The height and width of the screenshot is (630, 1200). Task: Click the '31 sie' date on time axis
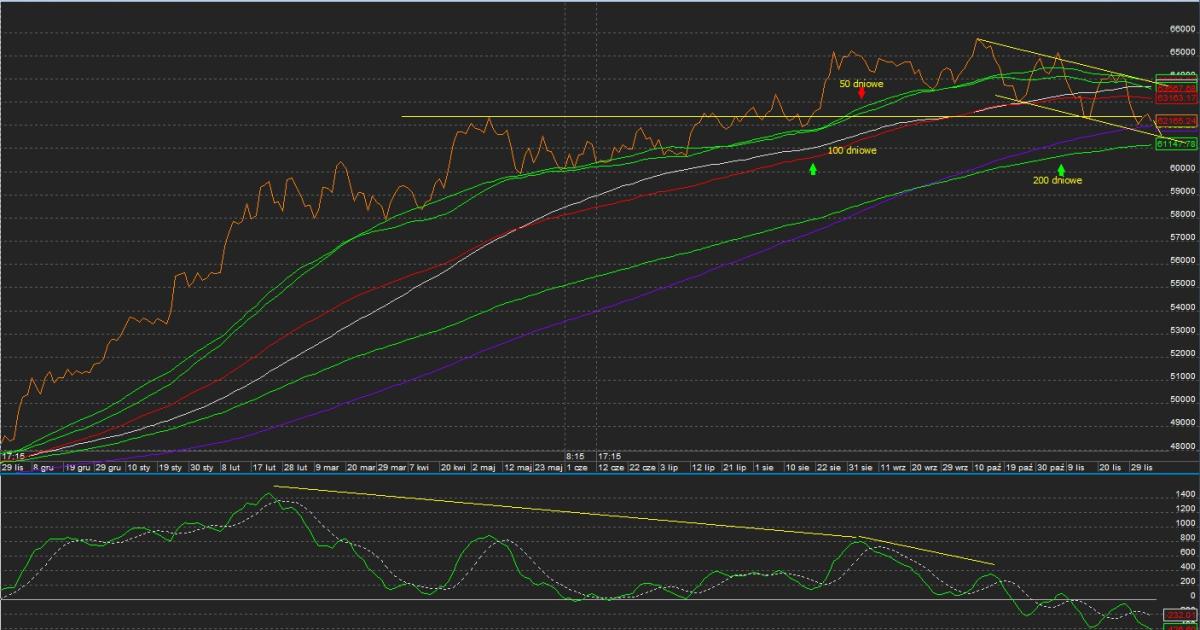click(x=859, y=467)
